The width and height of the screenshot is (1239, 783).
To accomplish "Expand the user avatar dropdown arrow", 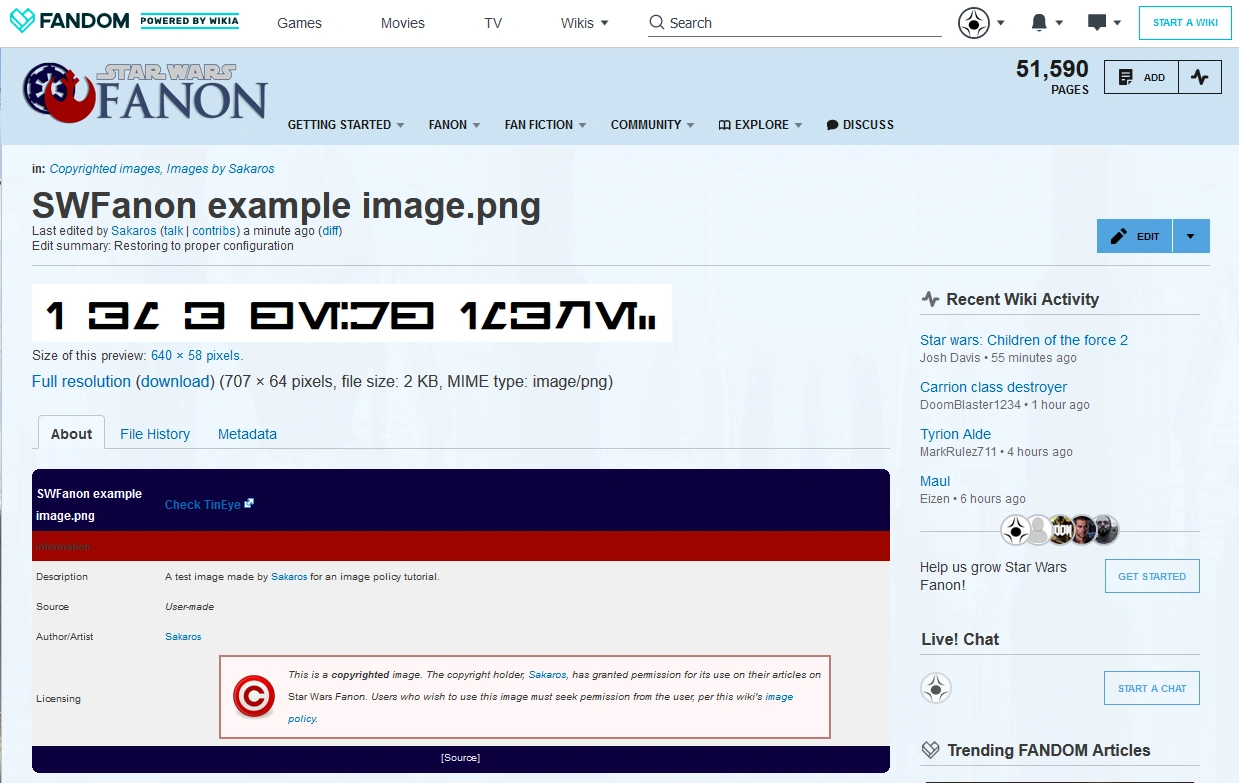I will tap(1000, 23).
